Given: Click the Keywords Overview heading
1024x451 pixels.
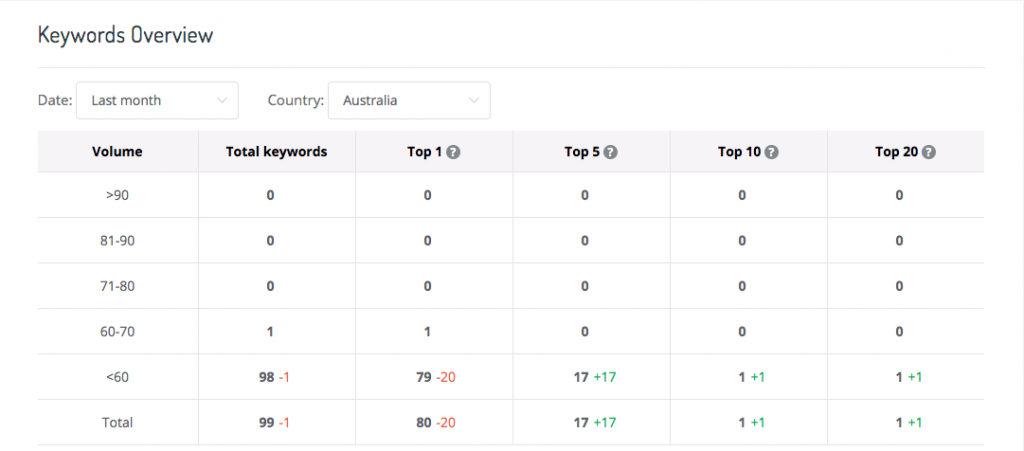Looking at the screenshot, I should pos(125,35).
